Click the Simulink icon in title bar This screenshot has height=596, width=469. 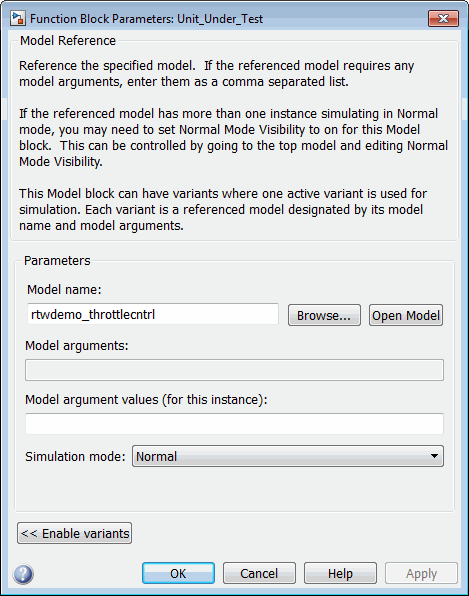click(18, 19)
